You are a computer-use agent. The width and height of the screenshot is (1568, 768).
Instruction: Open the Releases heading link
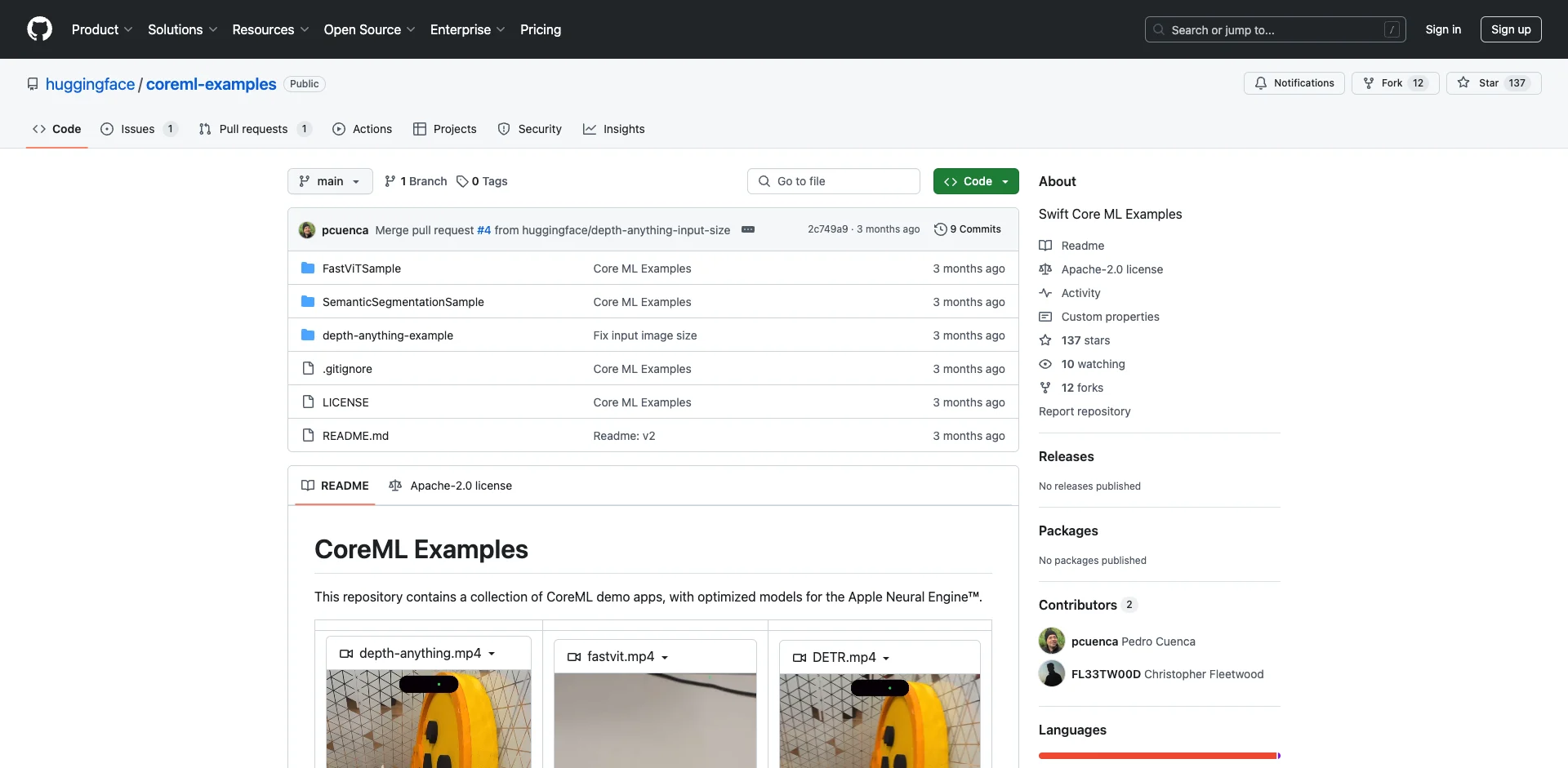(1067, 456)
